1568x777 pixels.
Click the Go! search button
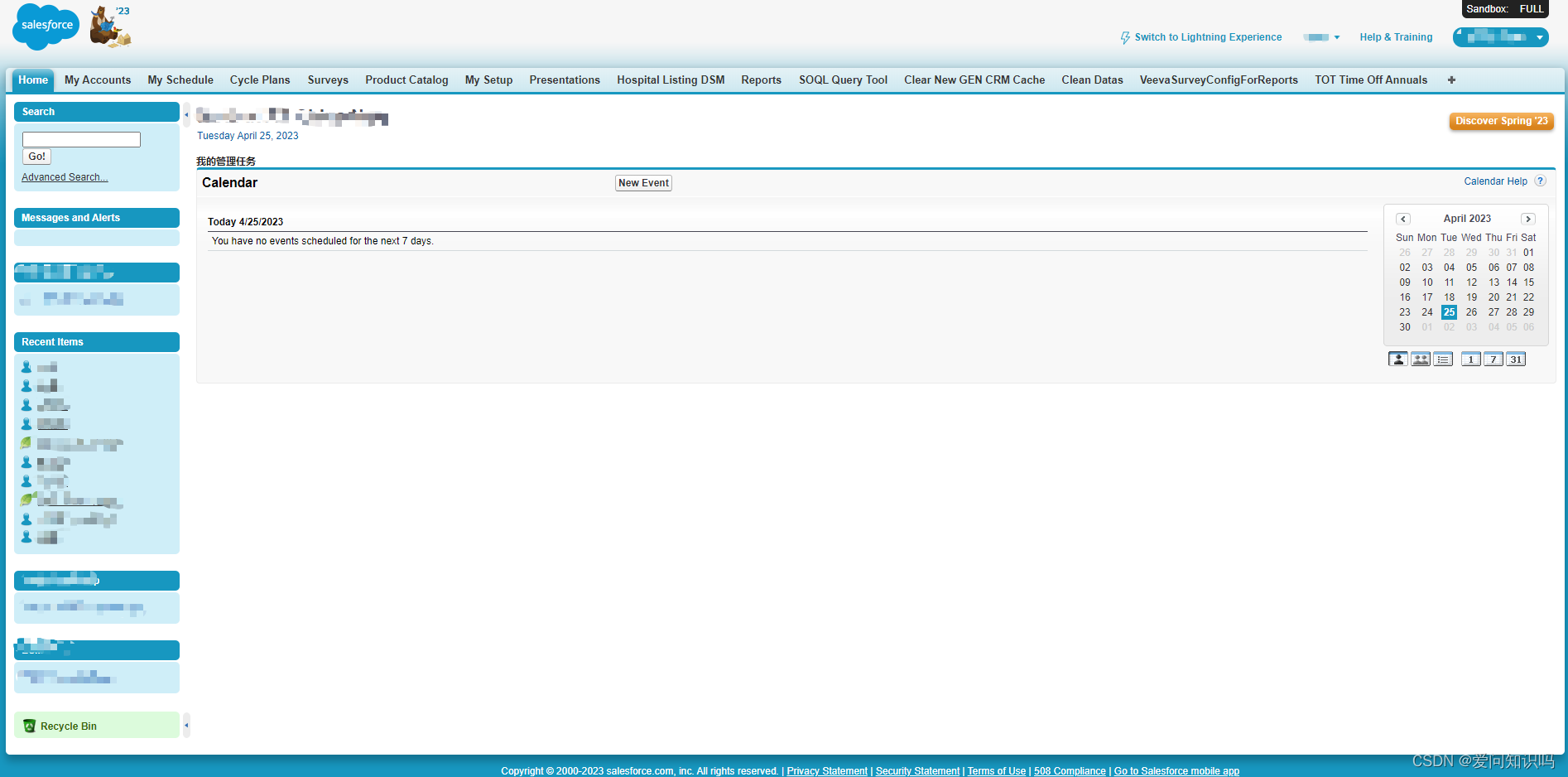[x=36, y=157]
